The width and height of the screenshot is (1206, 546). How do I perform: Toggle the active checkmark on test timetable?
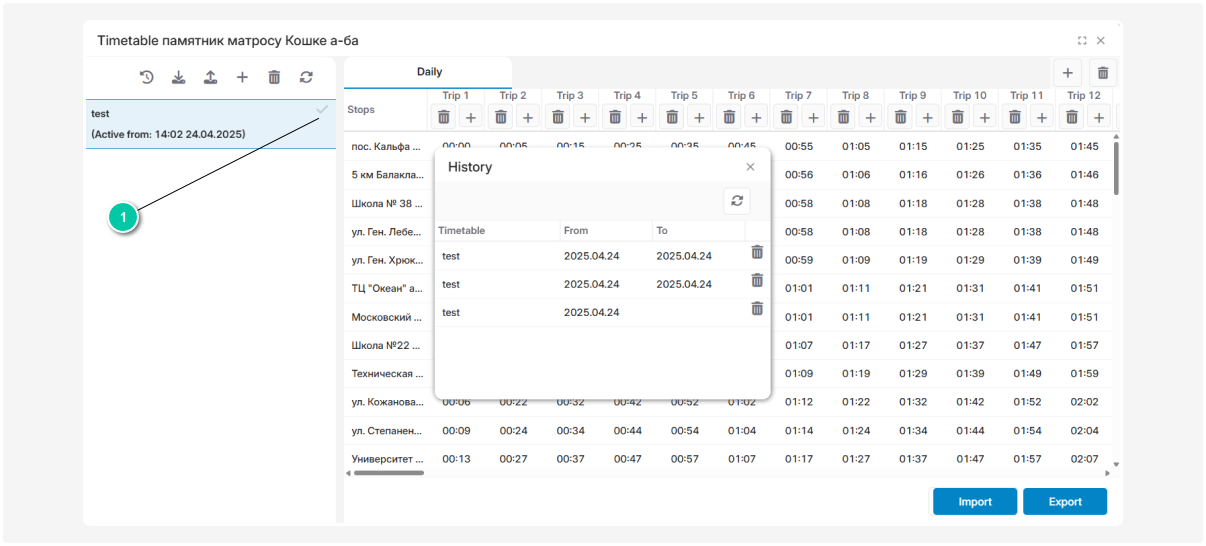[x=322, y=109]
